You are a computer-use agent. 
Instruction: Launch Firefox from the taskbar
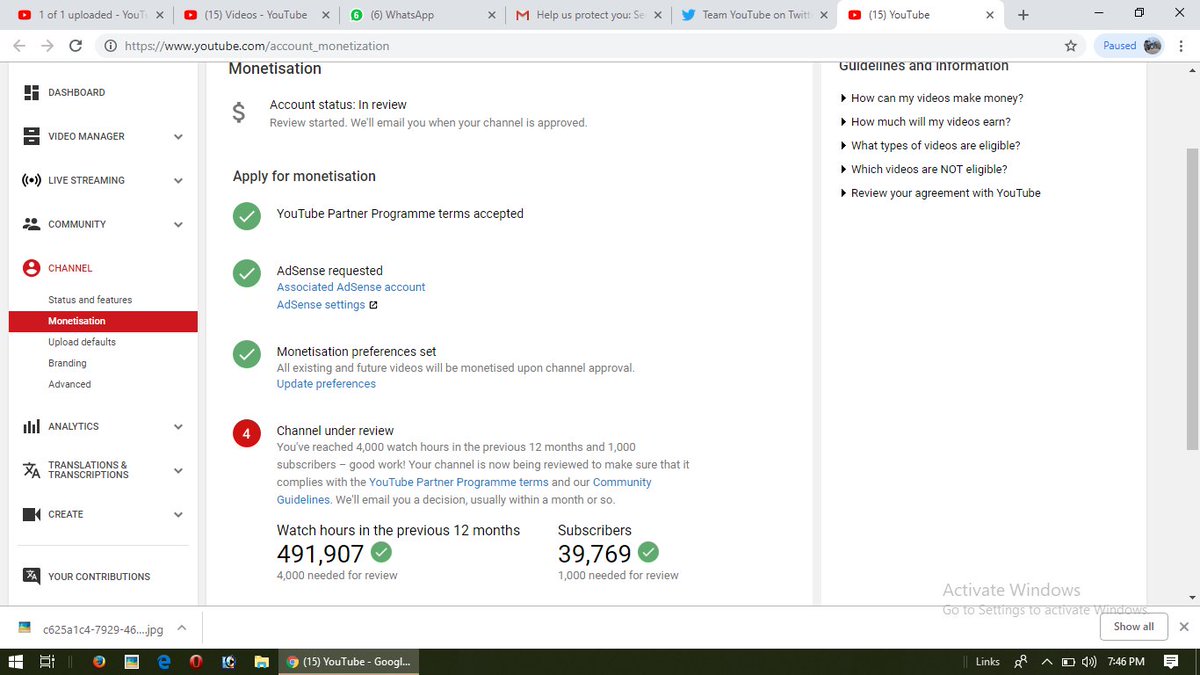[x=98, y=661]
